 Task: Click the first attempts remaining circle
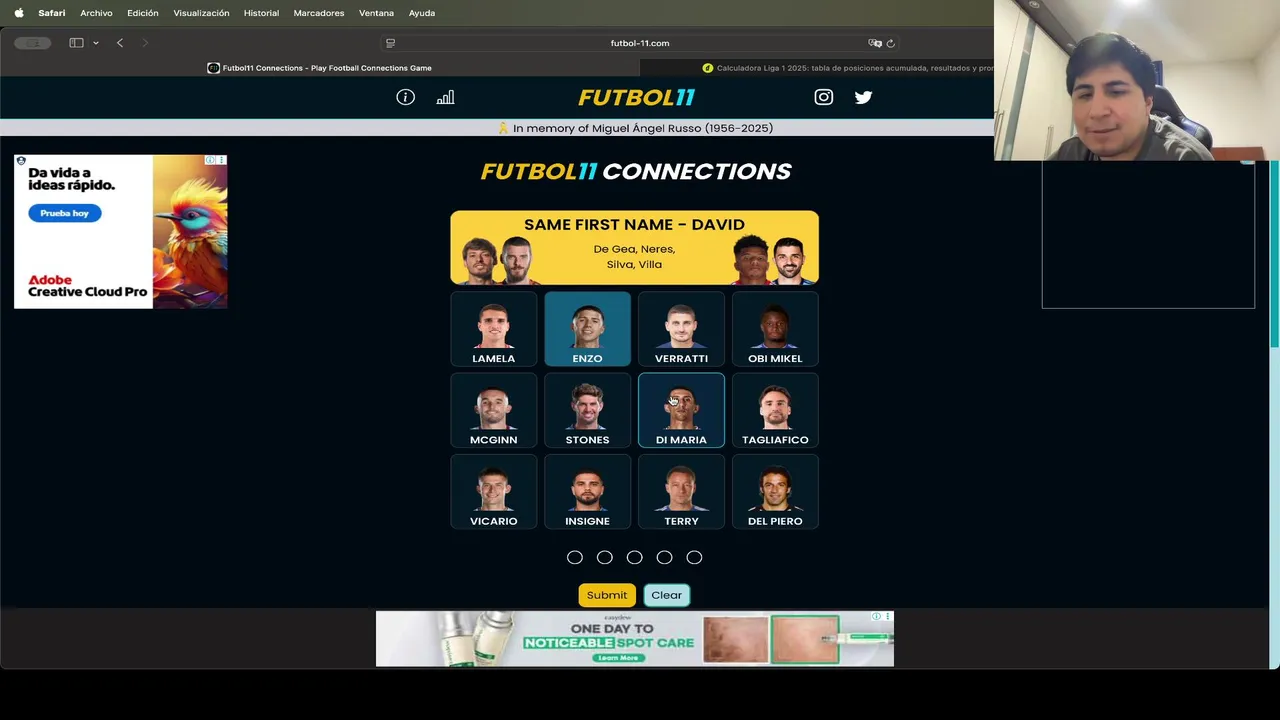(x=575, y=557)
